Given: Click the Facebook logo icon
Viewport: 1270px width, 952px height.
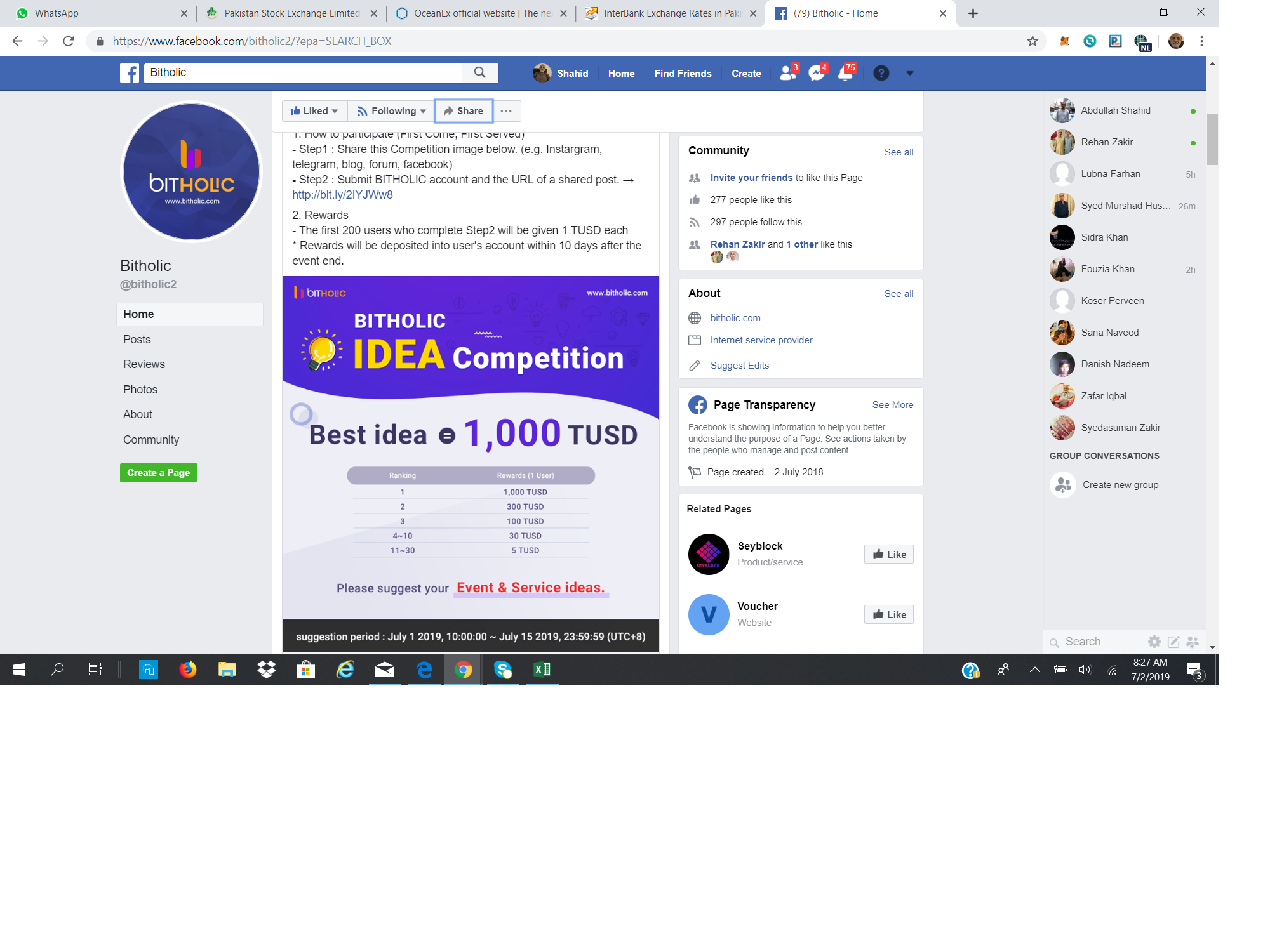Looking at the screenshot, I should pos(130,73).
